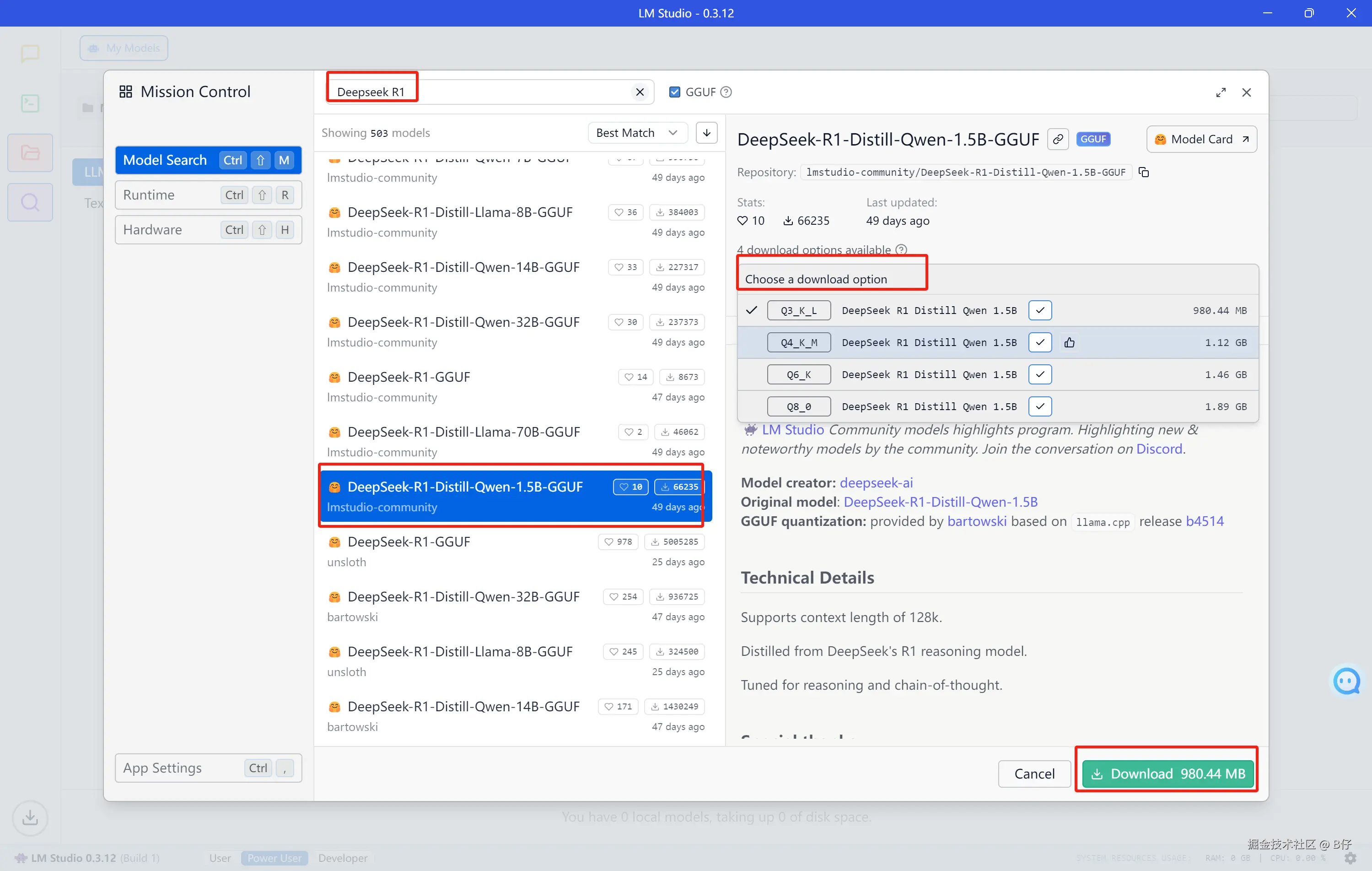Open the Best Match sort dropdown
Screen dimensions: 1372x871
coord(636,133)
